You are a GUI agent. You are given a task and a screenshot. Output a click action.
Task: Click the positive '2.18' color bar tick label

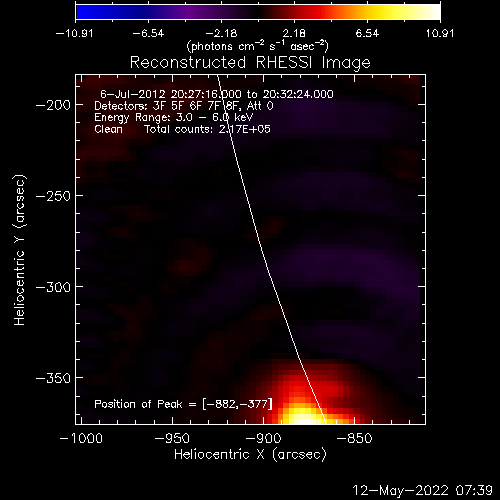294,33
